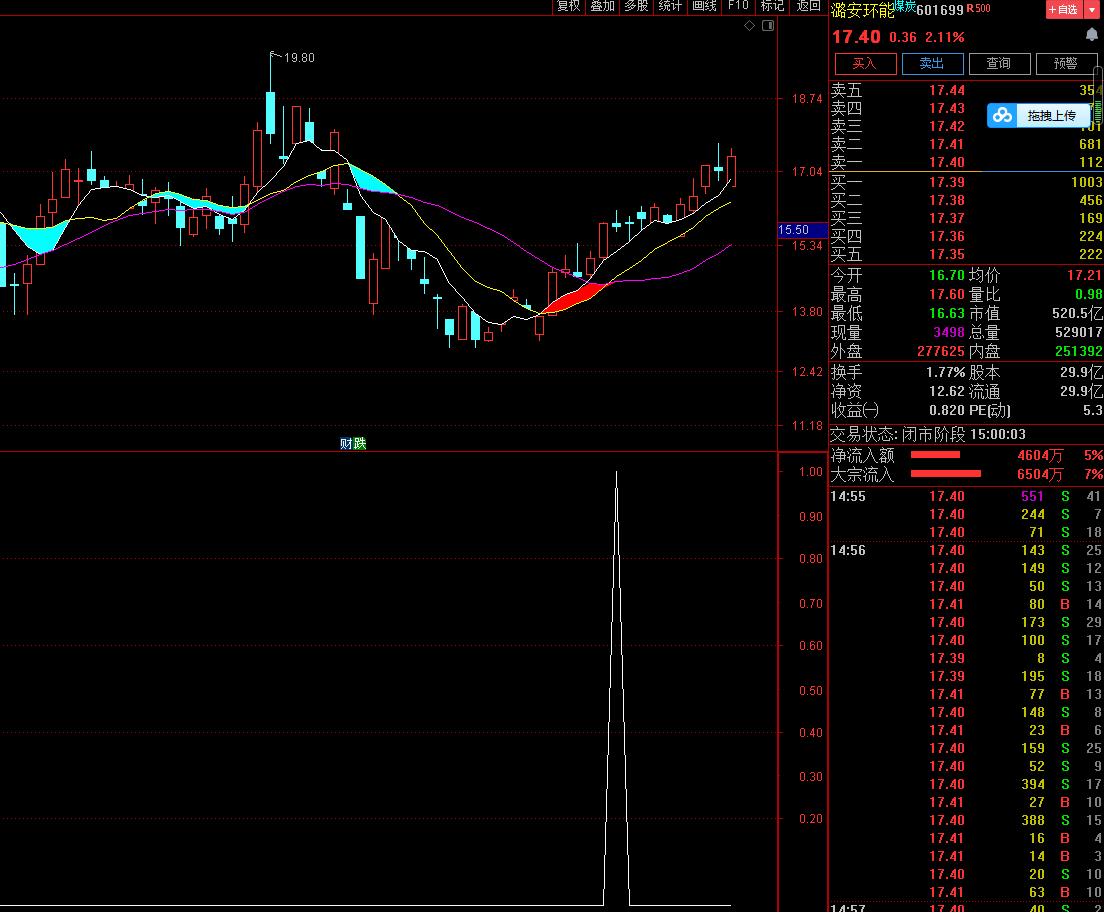1104x912 pixels.
Task: Click the 最低 value 16.63
Action: 947,313
